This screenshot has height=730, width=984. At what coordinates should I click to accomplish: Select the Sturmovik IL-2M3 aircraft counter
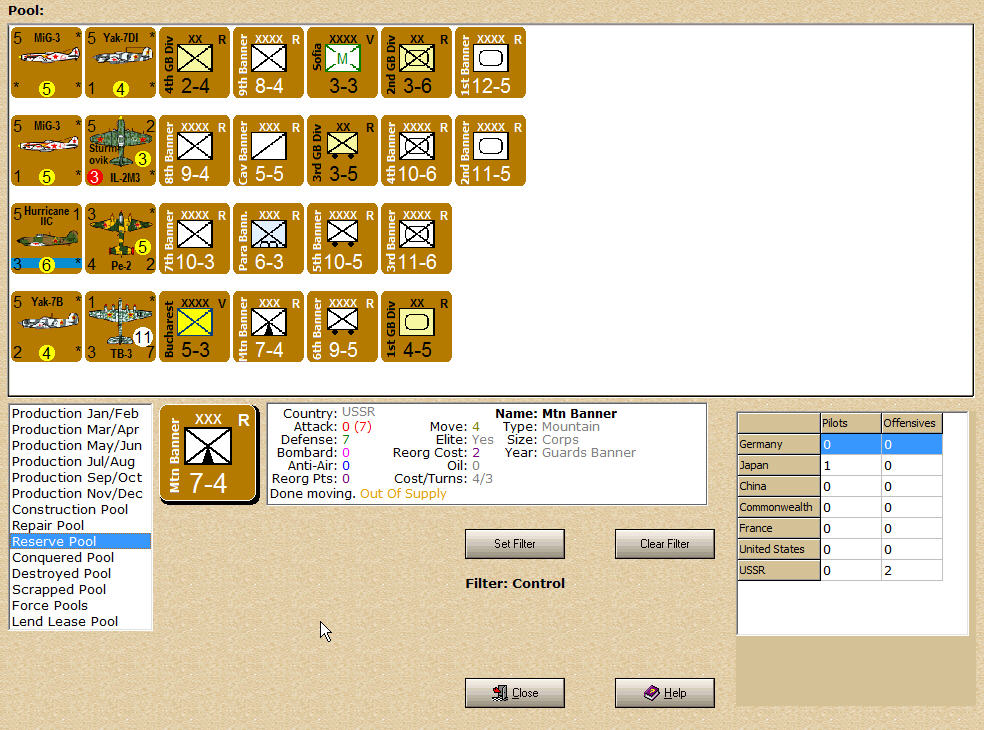(120, 150)
